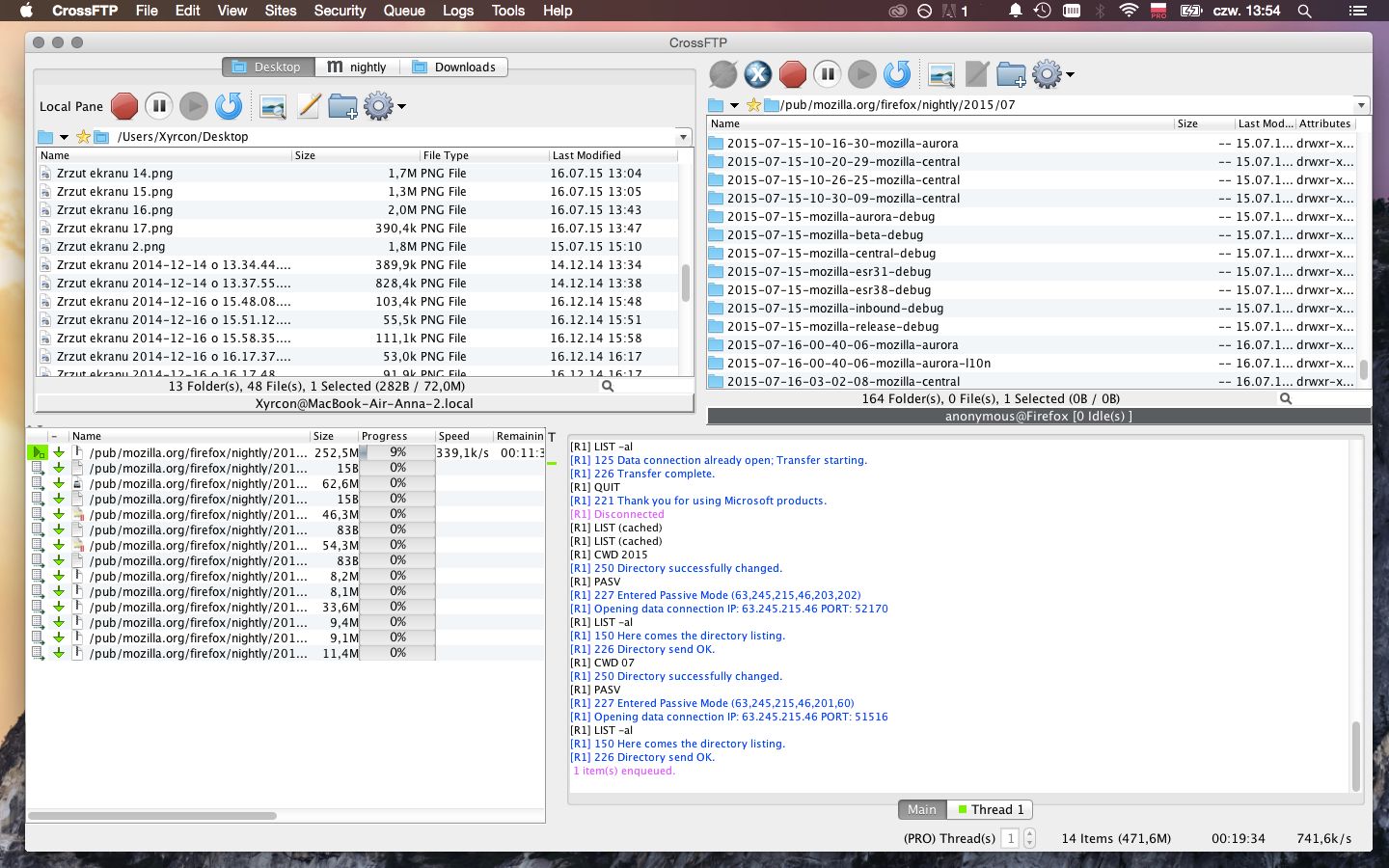Sort local files by Last Modified column
Viewport: 1389px width, 868px height.
613,155
